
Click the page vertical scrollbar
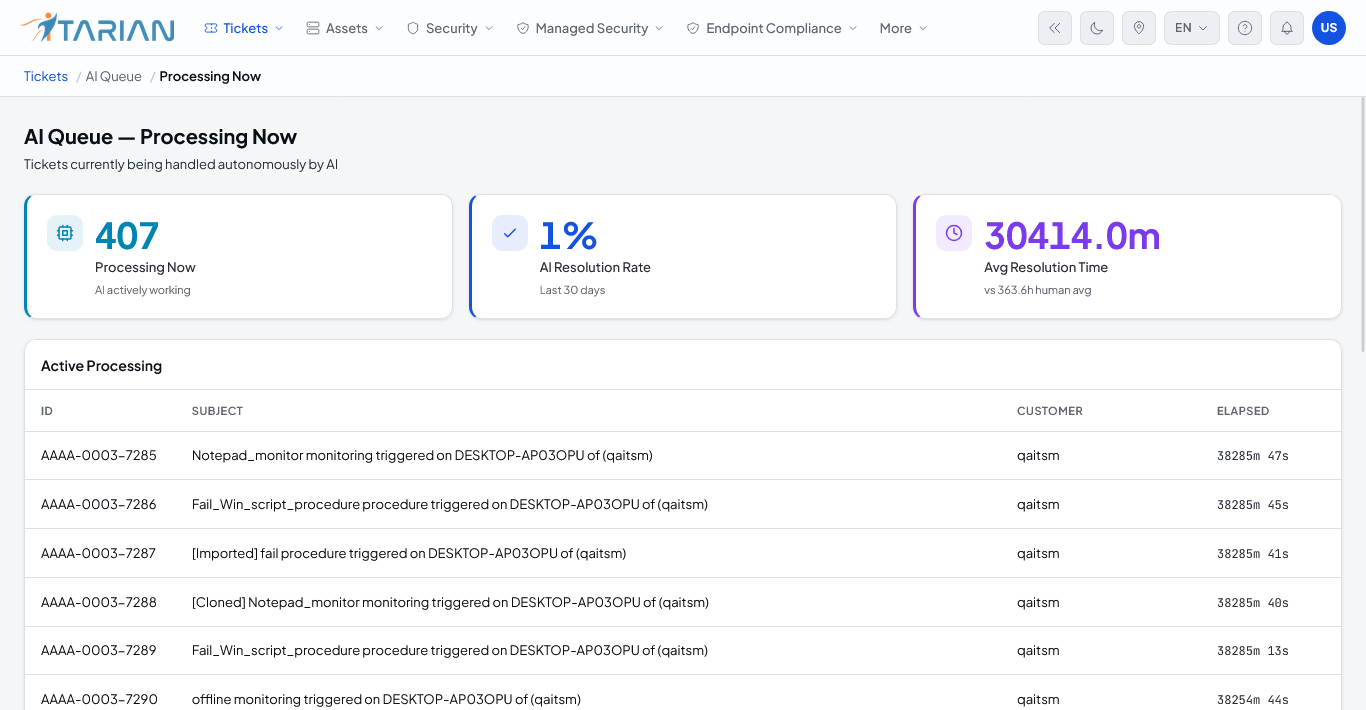[x=1362, y=225]
